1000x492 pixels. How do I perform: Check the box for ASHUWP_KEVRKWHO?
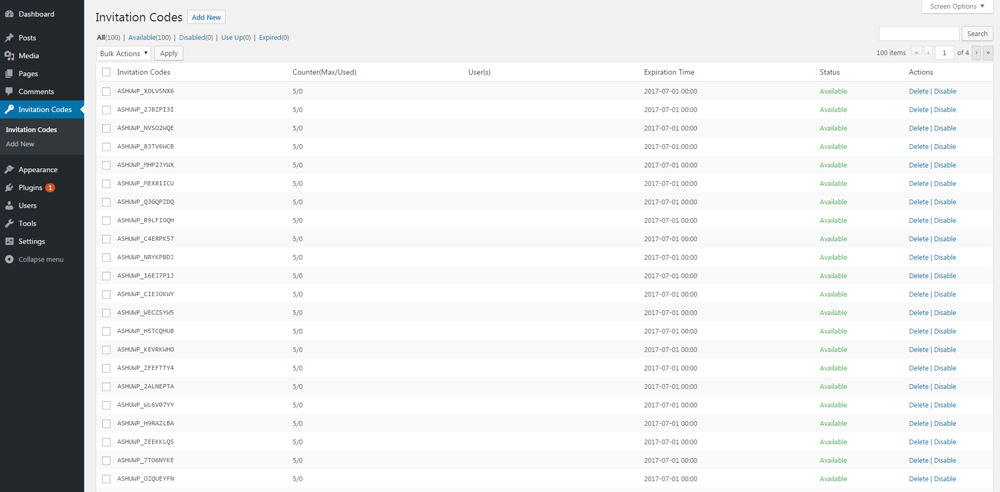click(x=107, y=350)
